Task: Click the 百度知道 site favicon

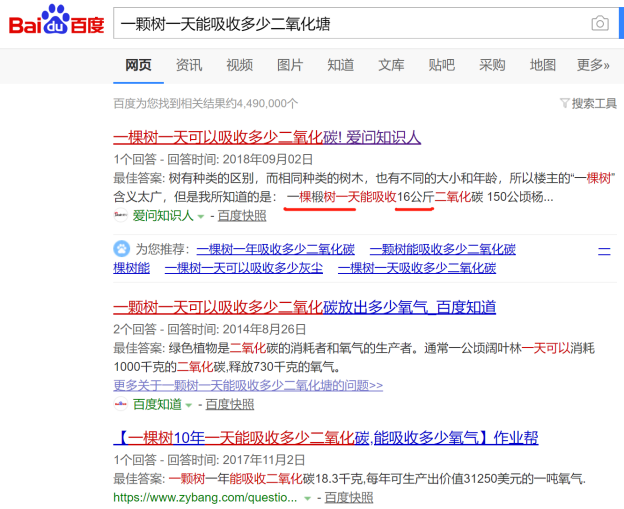Action: pos(121,404)
